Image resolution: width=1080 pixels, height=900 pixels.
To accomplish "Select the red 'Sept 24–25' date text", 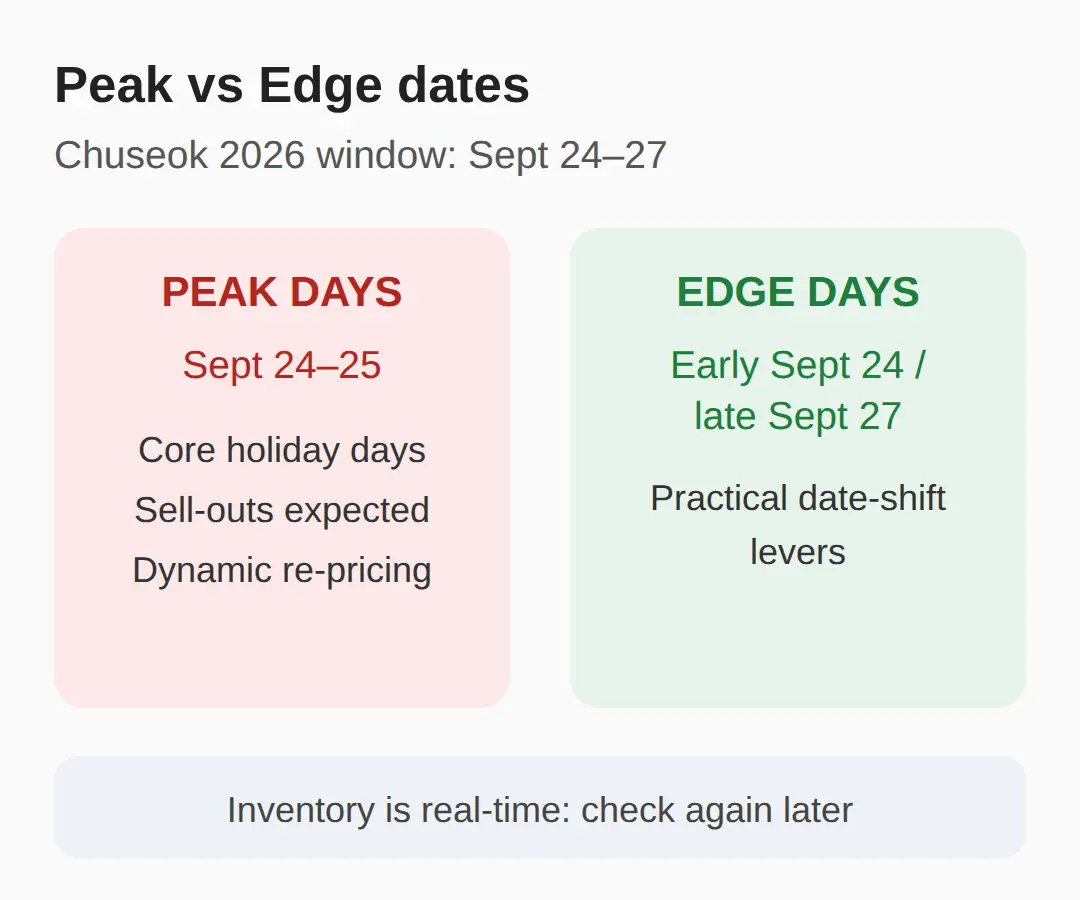I will coord(282,365).
